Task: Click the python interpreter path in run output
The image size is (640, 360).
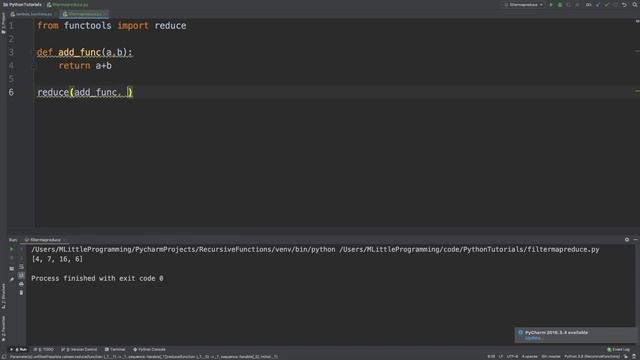Action: [x=183, y=249]
